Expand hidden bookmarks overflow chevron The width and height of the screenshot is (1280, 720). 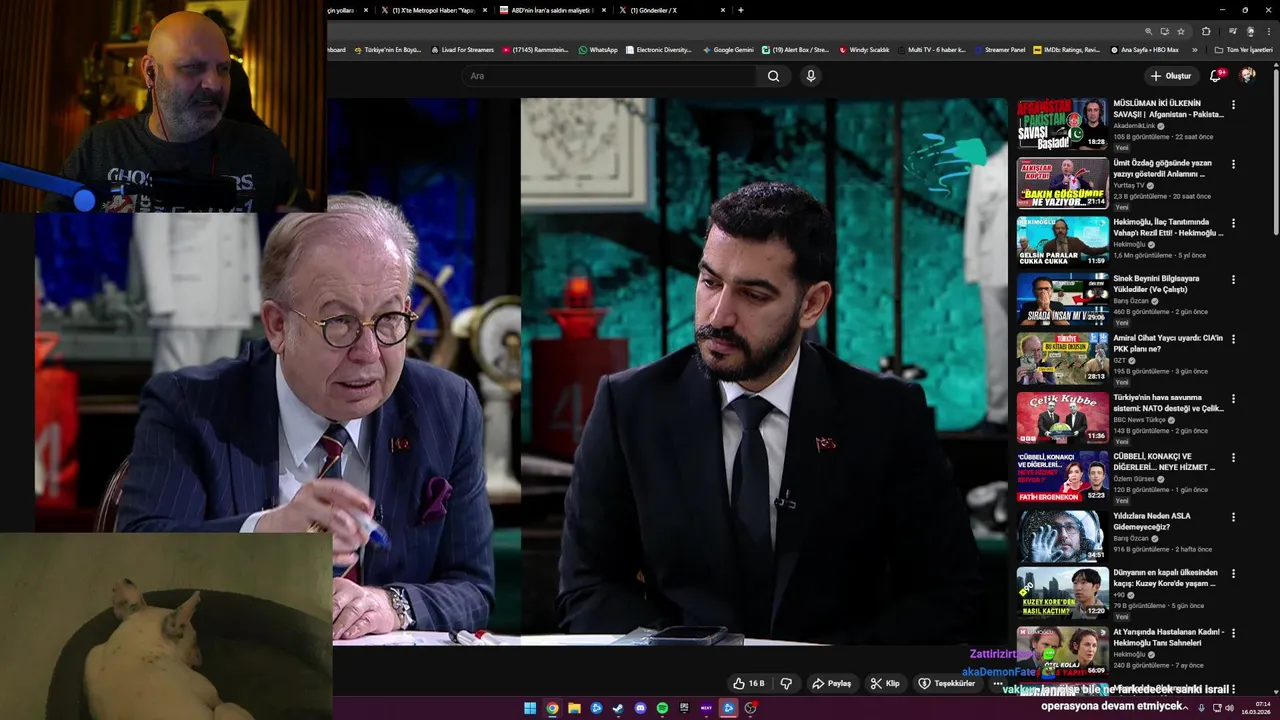pyautogui.click(x=1194, y=49)
